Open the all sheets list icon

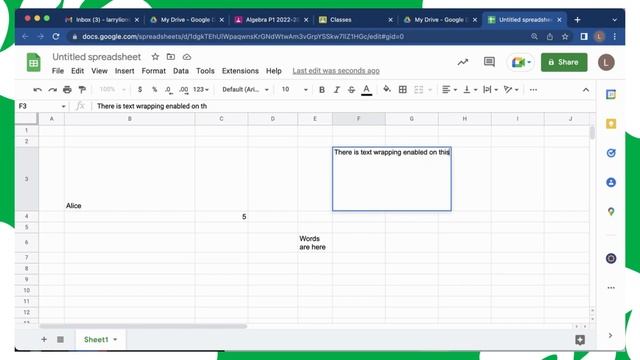(60, 339)
